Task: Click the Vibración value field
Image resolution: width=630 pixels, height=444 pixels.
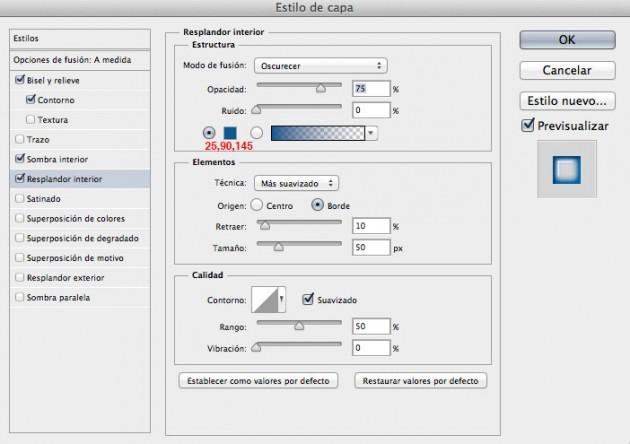Action: click(x=371, y=348)
